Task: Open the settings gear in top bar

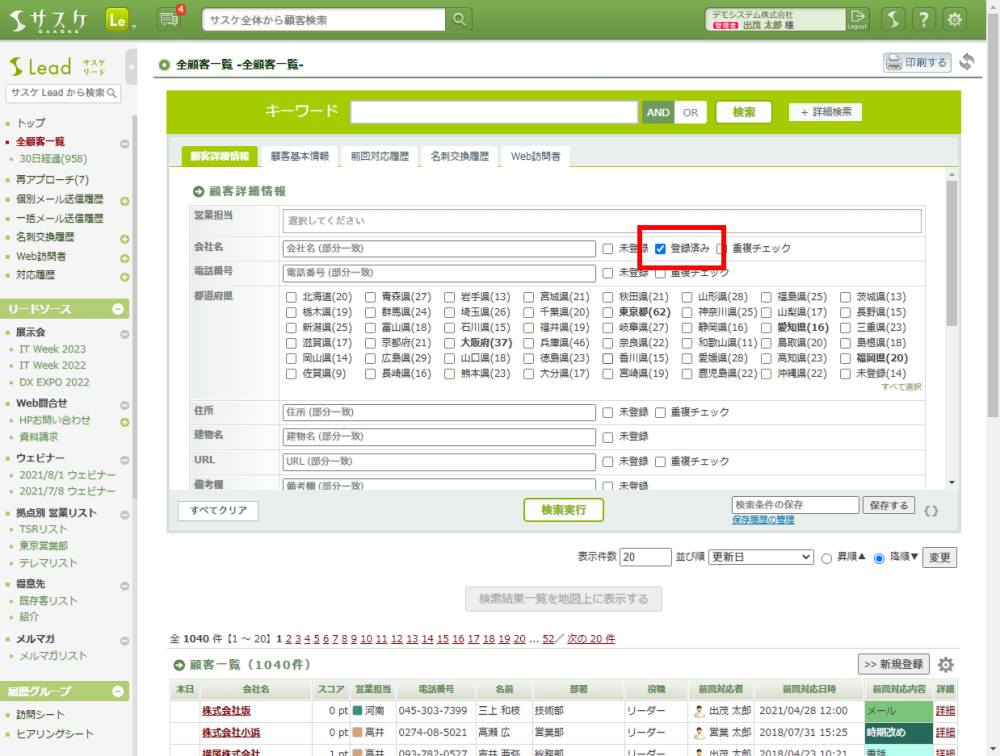Action: click(955, 19)
